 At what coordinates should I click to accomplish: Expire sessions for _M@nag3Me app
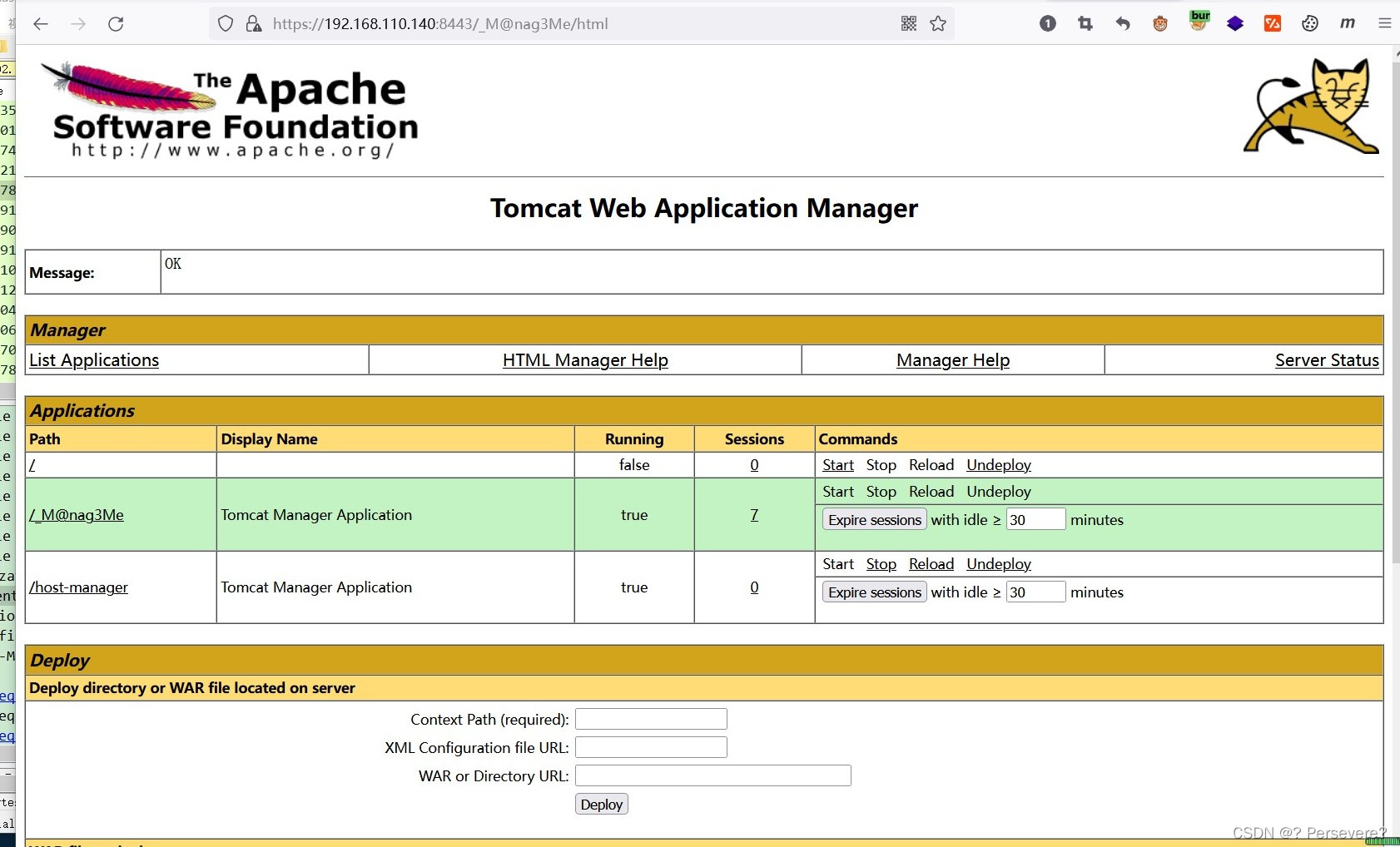[x=875, y=520]
